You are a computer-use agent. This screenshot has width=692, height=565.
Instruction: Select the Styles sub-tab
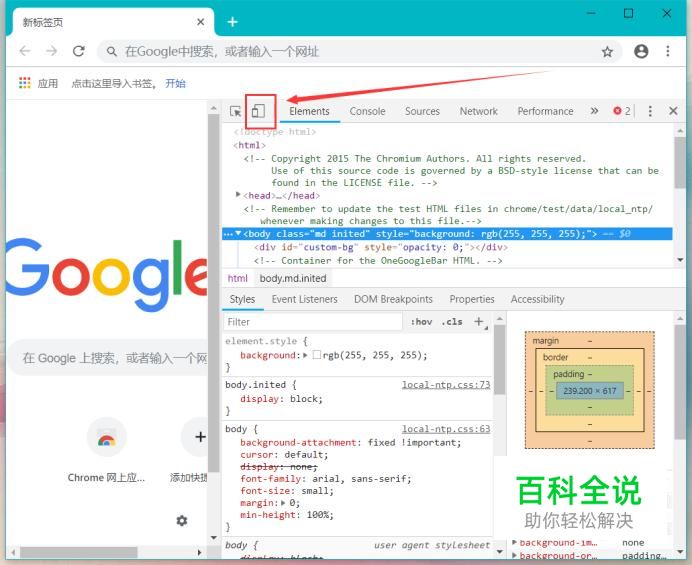click(x=242, y=299)
